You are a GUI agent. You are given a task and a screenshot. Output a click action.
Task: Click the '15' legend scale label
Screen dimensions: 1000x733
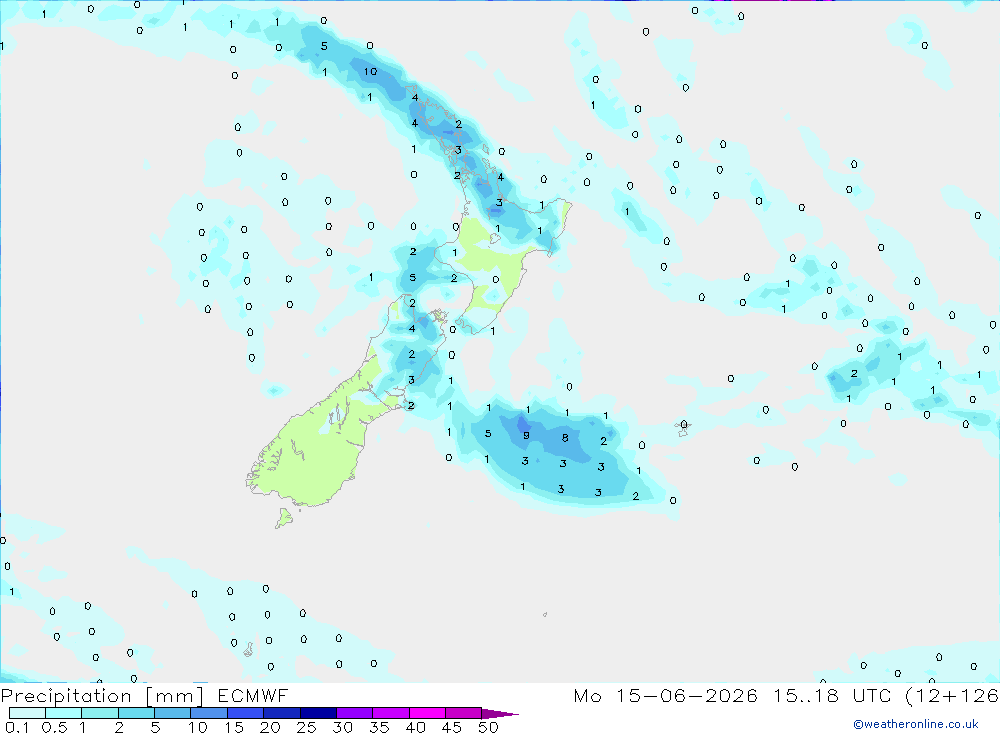click(234, 727)
